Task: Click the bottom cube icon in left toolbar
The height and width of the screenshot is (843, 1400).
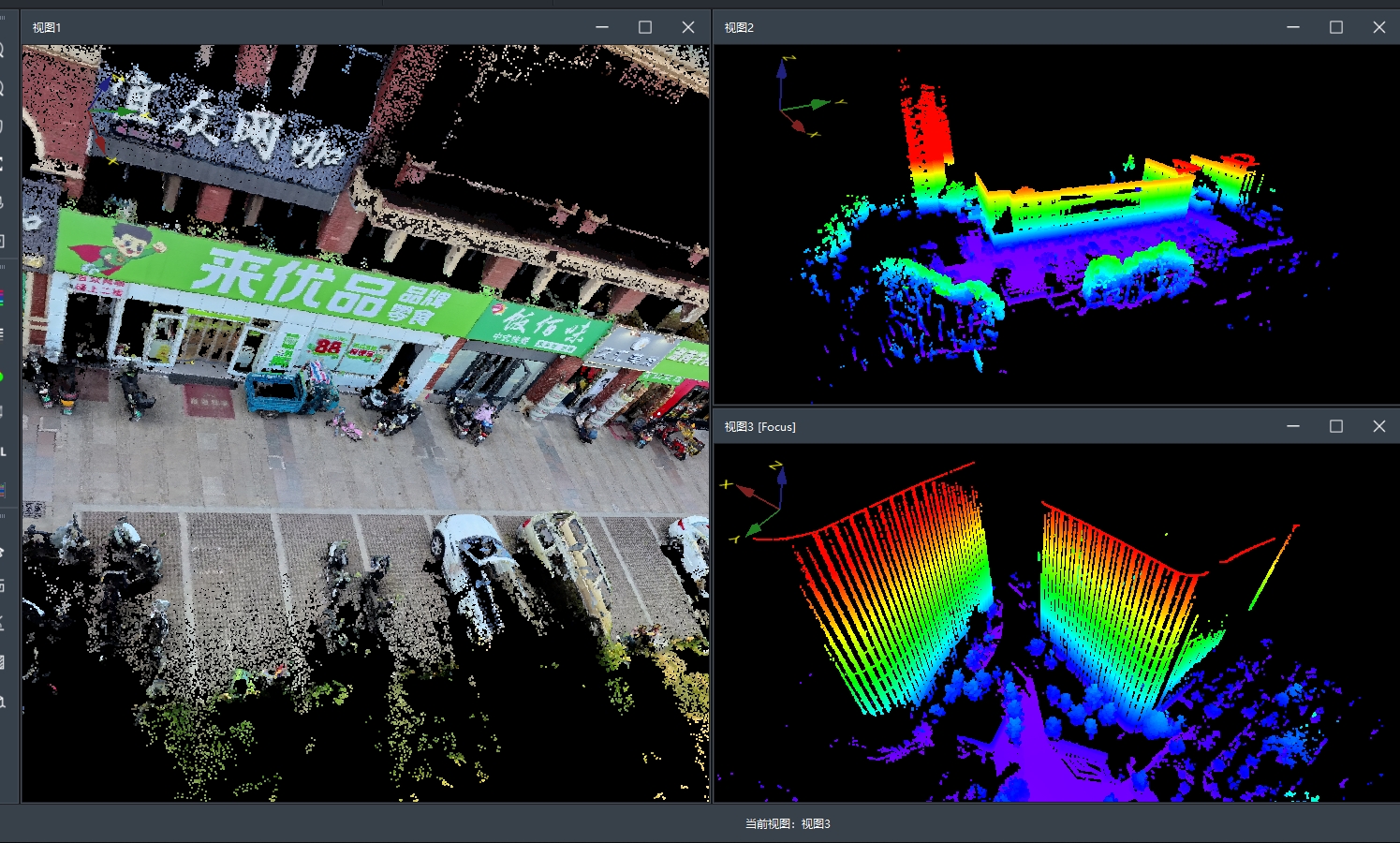Action: (3, 702)
